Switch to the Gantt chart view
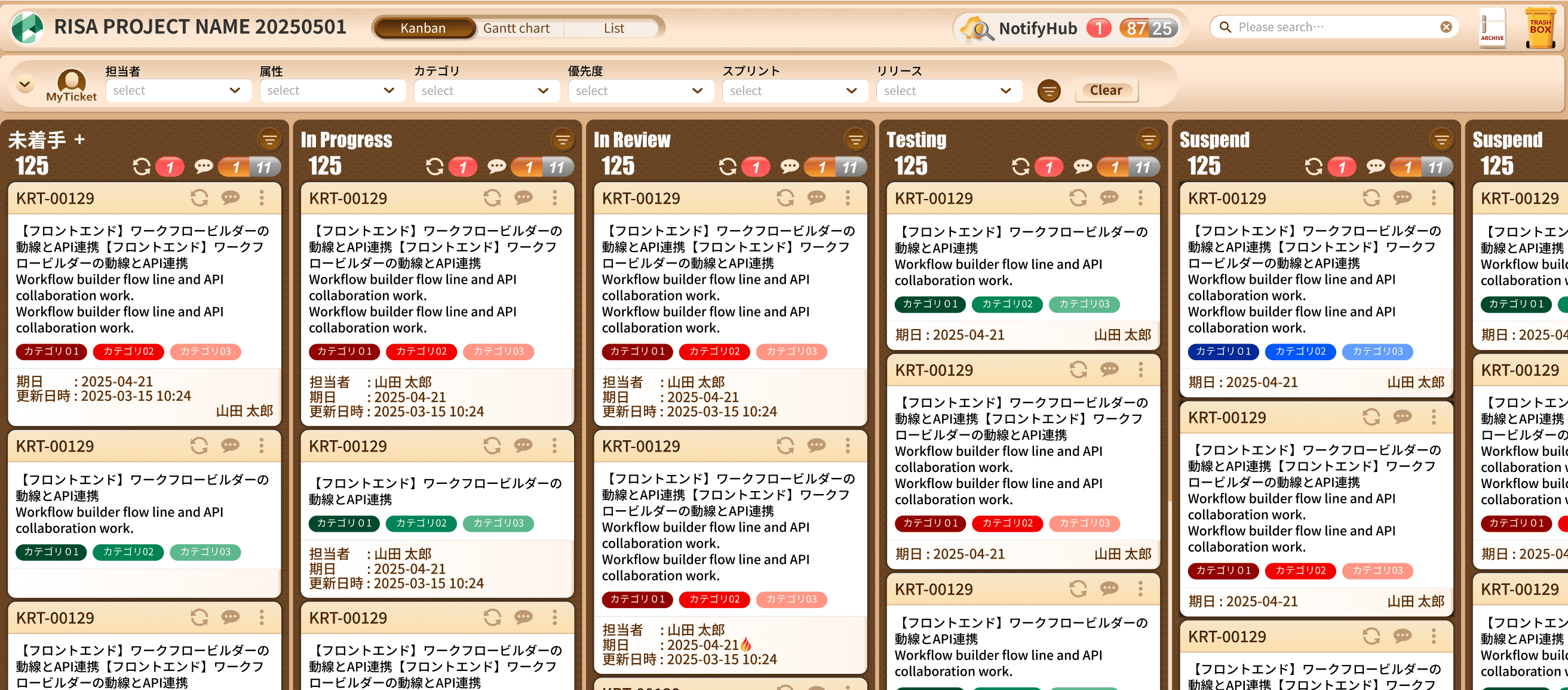The width and height of the screenshot is (1568, 690). (x=516, y=28)
